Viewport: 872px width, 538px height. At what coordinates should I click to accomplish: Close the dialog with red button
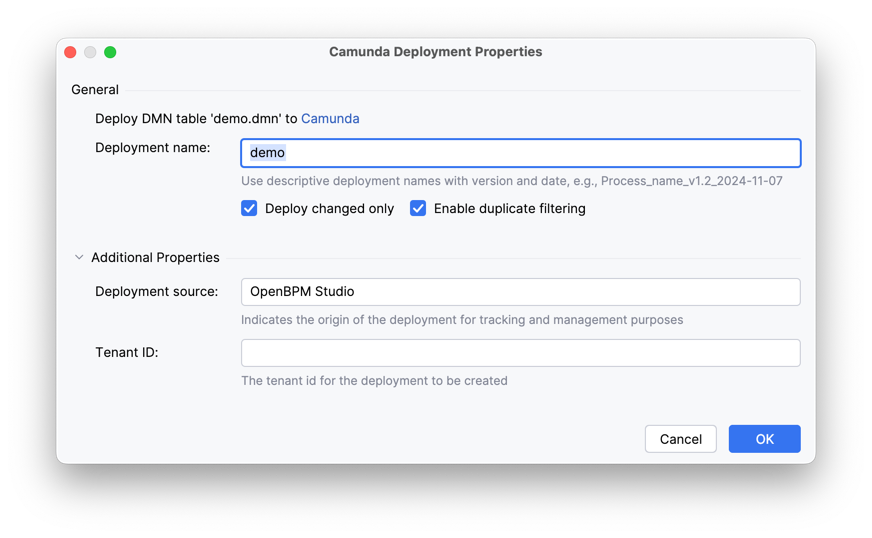coord(70,52)
